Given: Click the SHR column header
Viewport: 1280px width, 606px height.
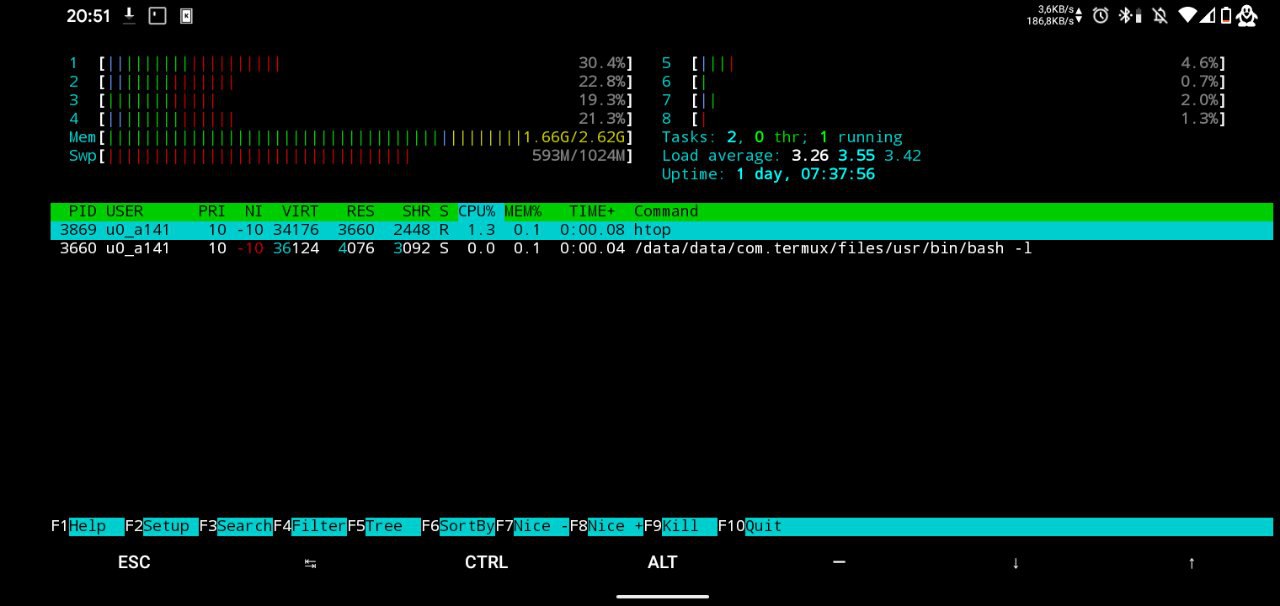Looking at the screenshot, I should pyautogui.click(x=416, y=211).
